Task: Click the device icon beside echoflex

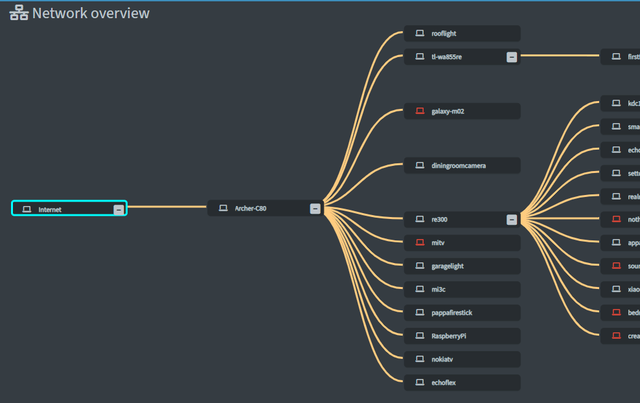Action: (x=420, y=383)
